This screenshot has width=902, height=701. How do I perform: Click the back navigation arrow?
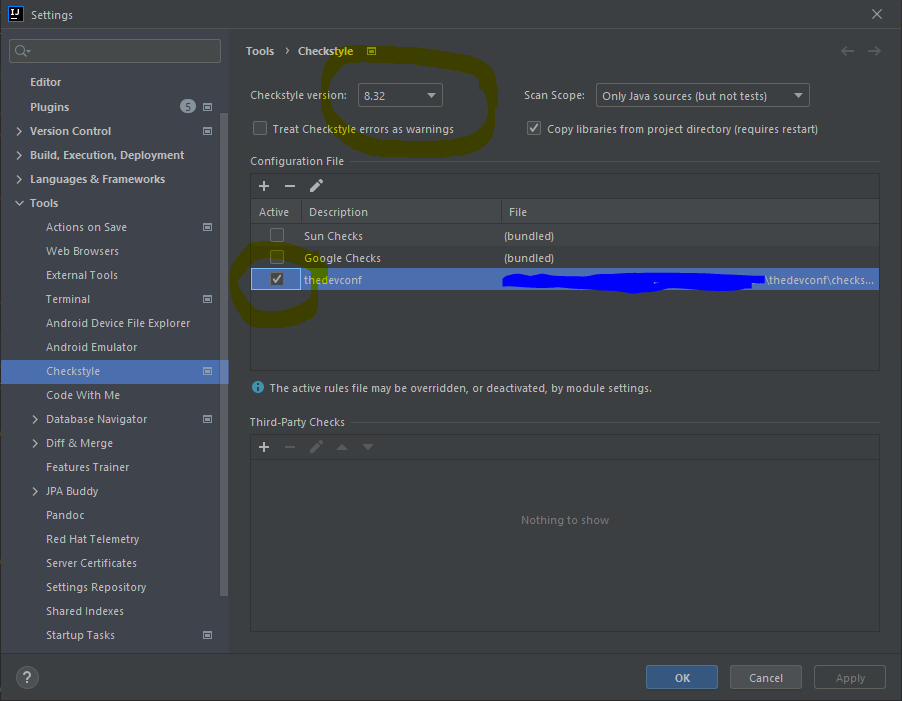pyautogui.click(x=847, y=51)
